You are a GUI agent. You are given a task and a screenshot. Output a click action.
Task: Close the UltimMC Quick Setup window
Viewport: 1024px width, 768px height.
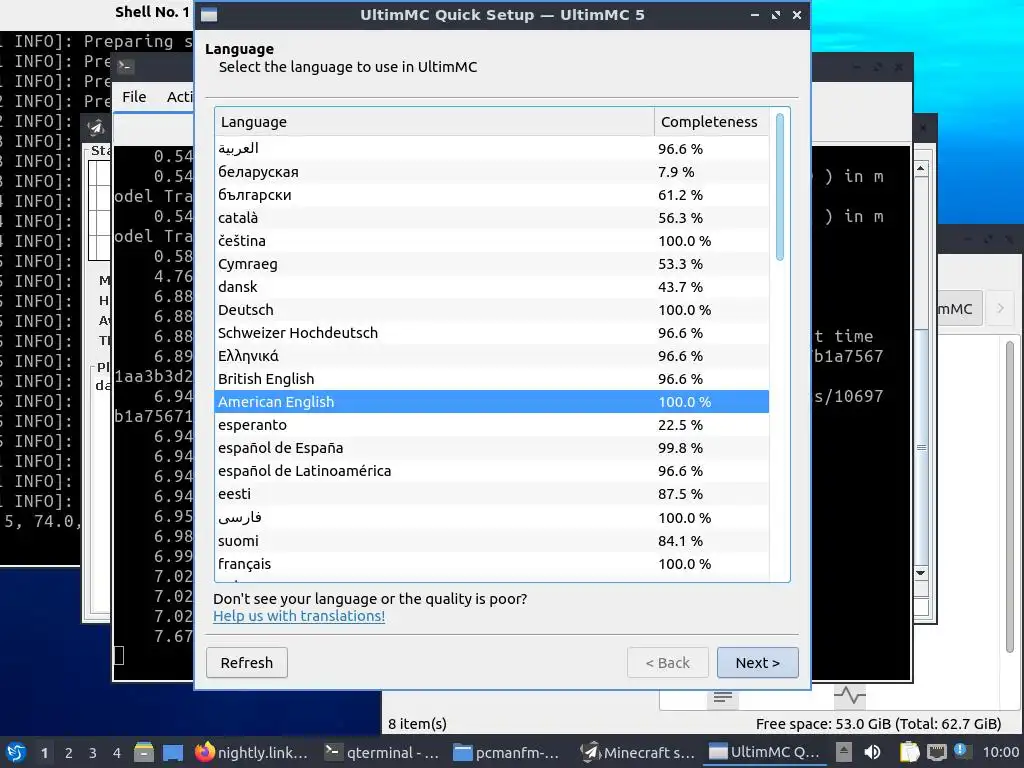[x=797, y=15]
